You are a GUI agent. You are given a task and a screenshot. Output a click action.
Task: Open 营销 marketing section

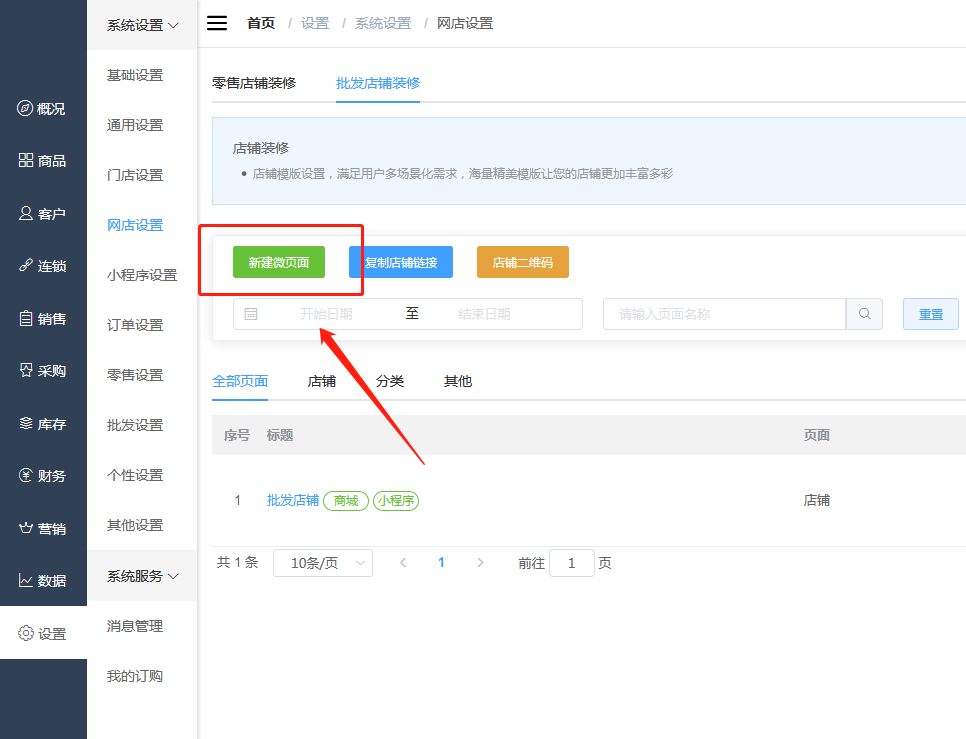point(42,528)
